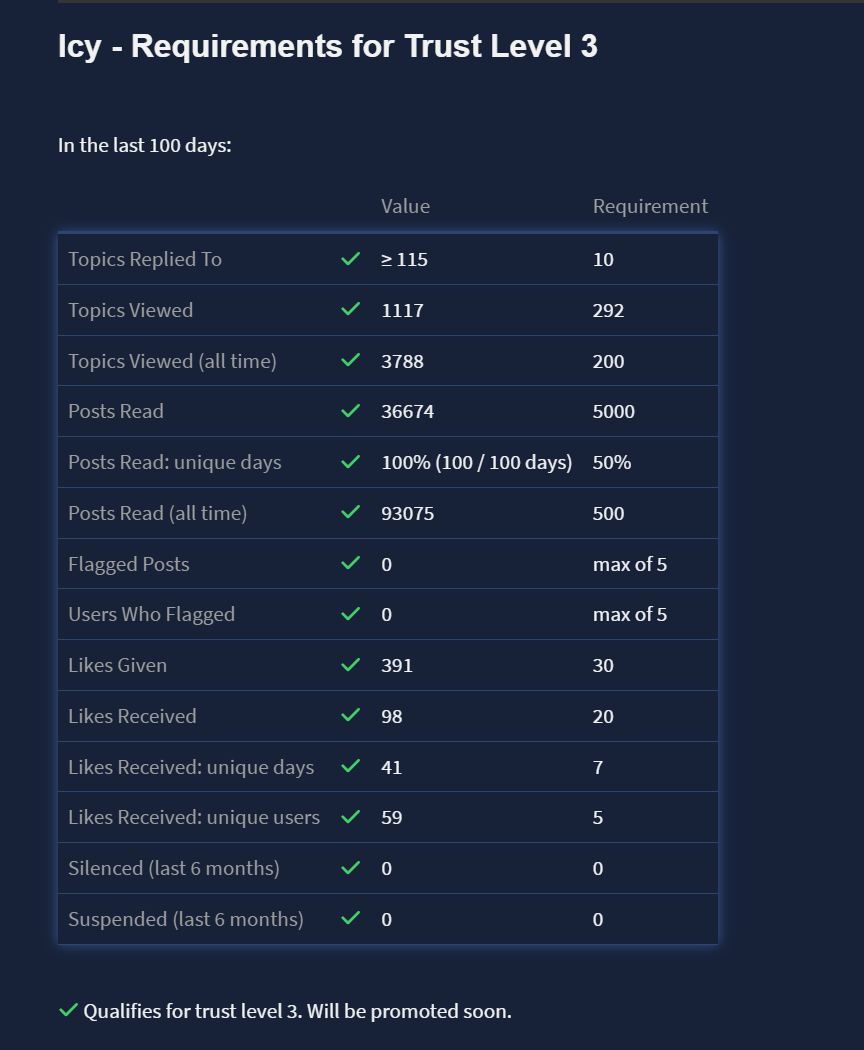Click the Value column header
864x1050 pixels.
[x=405, y=206]
